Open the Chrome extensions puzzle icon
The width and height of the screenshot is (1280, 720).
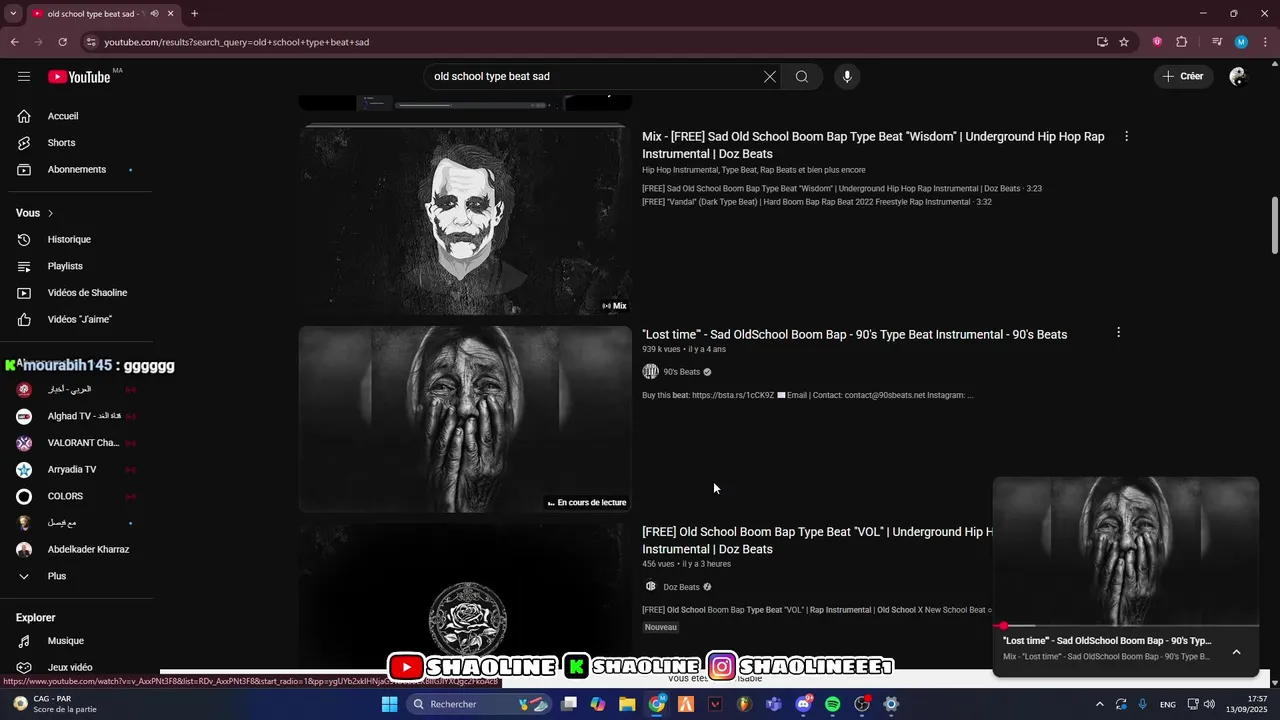tap(1181, 42)
